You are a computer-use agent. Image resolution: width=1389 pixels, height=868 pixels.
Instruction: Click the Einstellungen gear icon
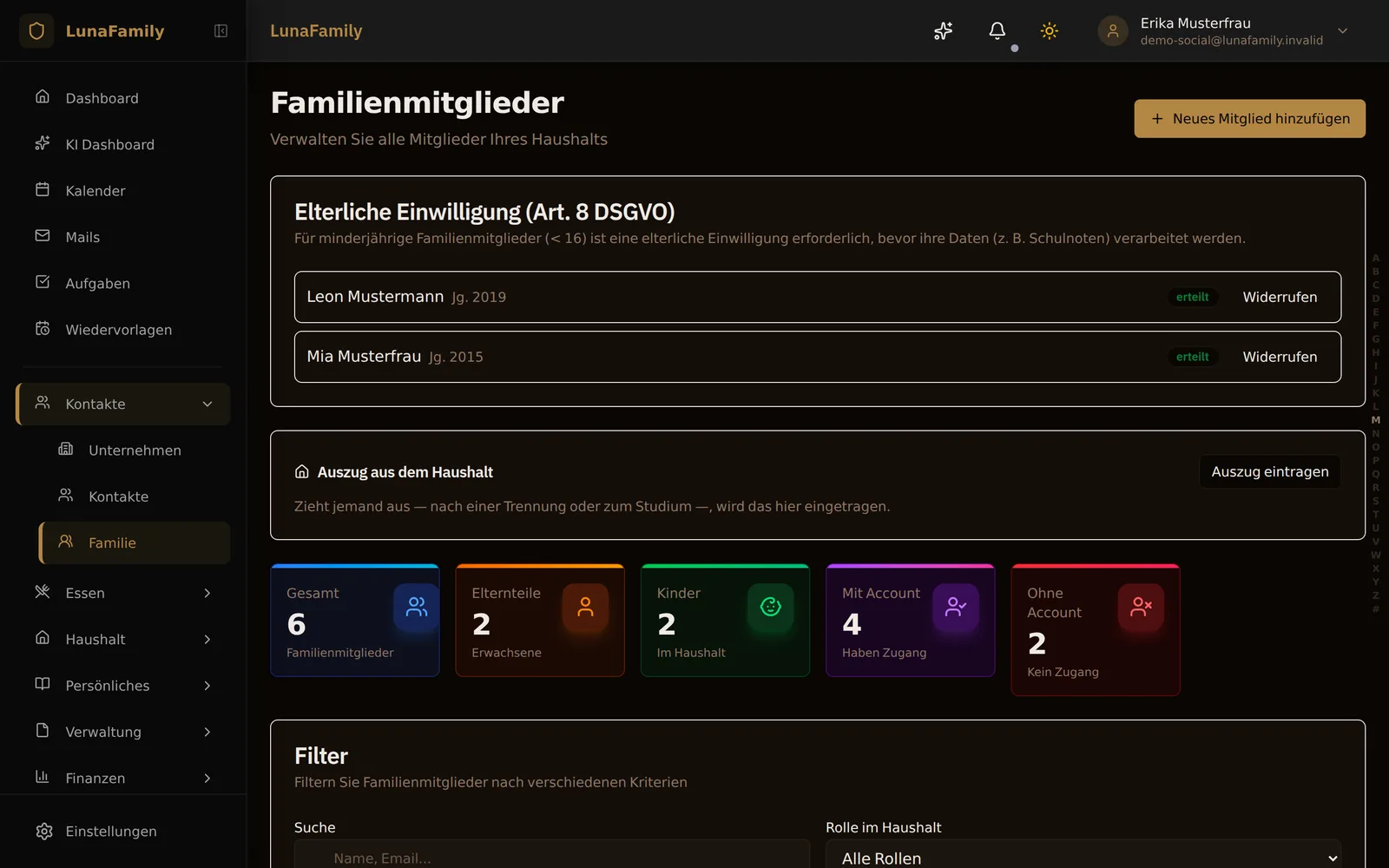pos(44,832)
